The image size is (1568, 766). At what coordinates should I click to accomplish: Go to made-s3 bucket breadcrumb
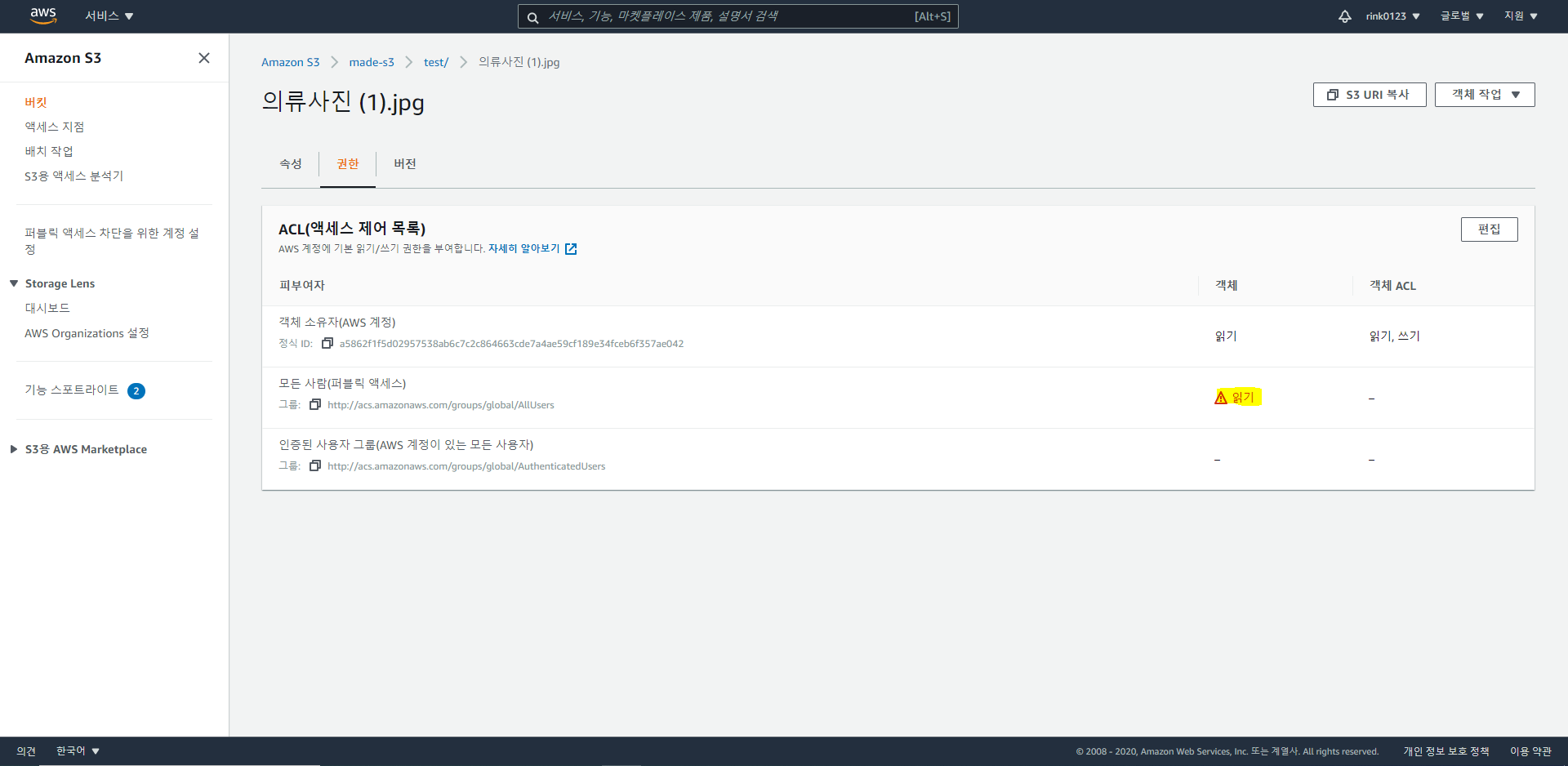pos(372,62)
